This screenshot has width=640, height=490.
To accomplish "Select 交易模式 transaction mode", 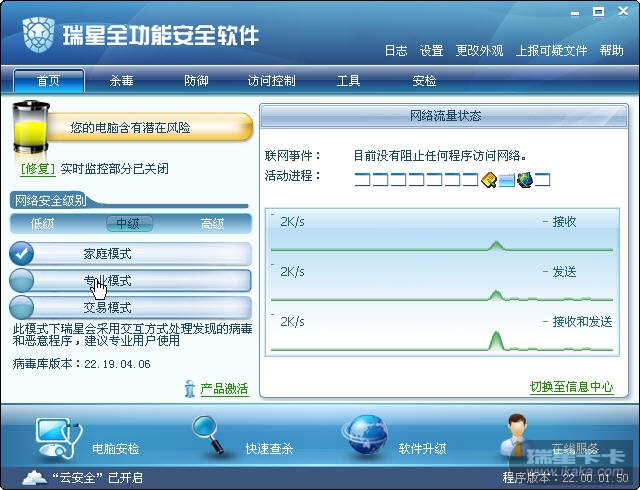I will (131, 307).
